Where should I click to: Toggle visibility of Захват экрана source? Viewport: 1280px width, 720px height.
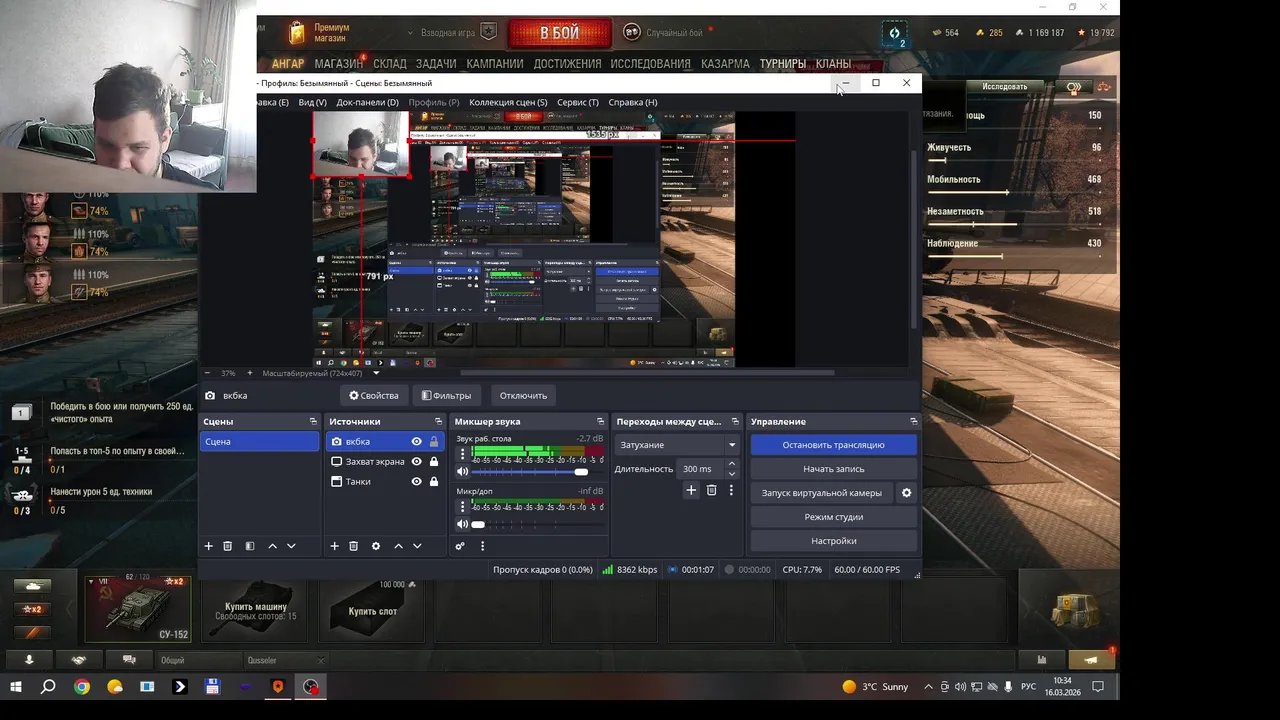(x=417, y=461)
